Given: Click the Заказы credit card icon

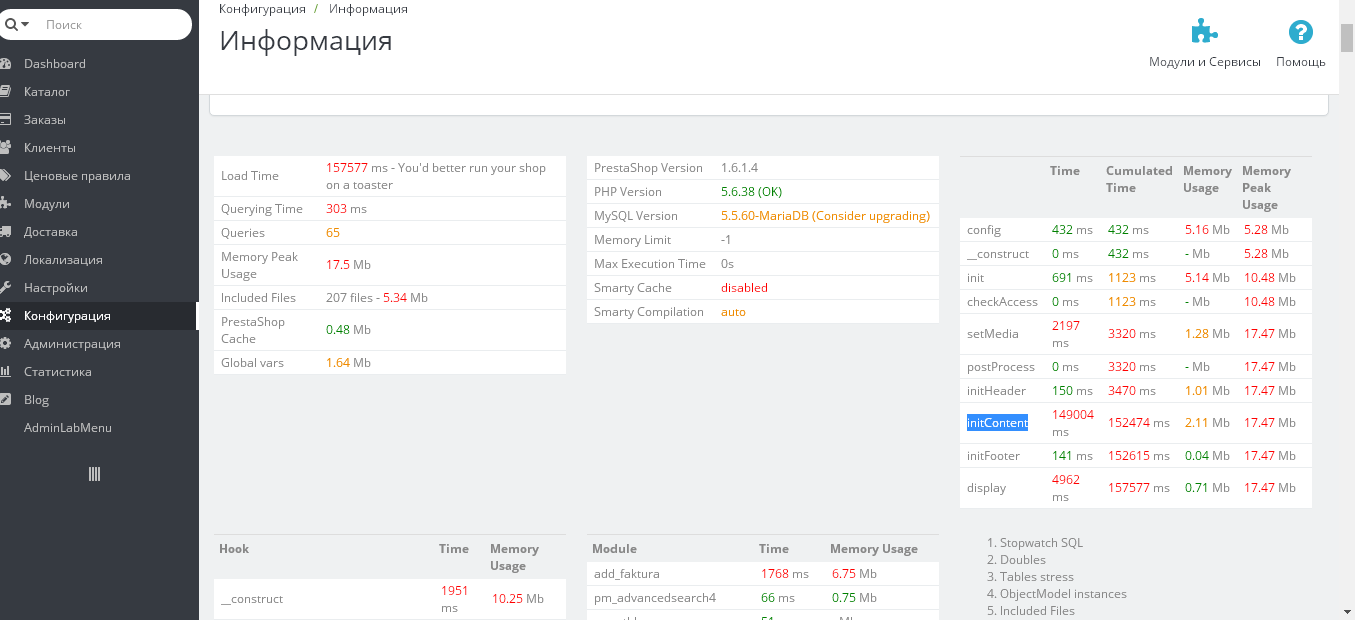Looking at the screenshot, I should 6,119.
